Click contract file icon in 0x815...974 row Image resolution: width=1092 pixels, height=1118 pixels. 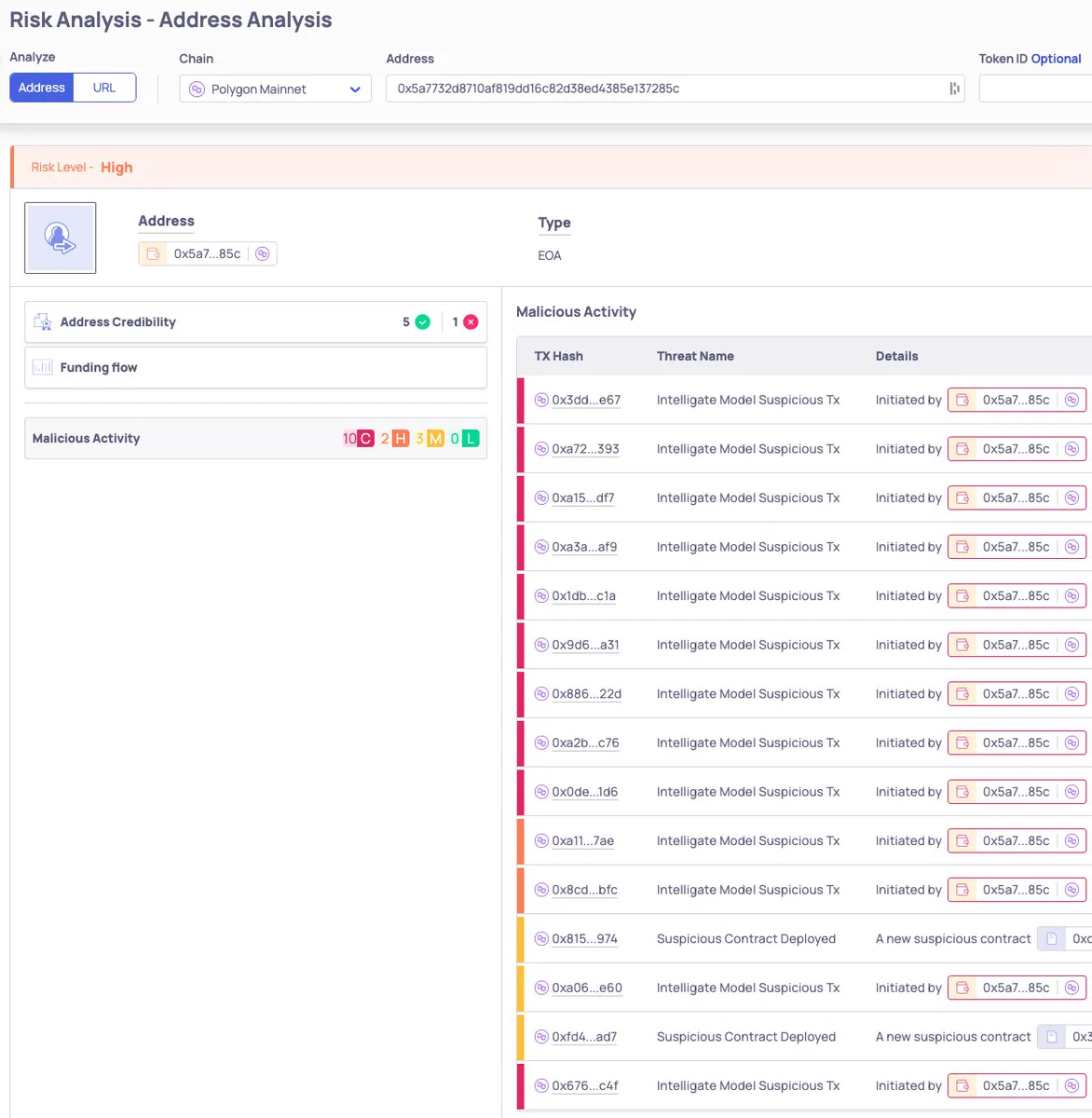click(1051, 939)
